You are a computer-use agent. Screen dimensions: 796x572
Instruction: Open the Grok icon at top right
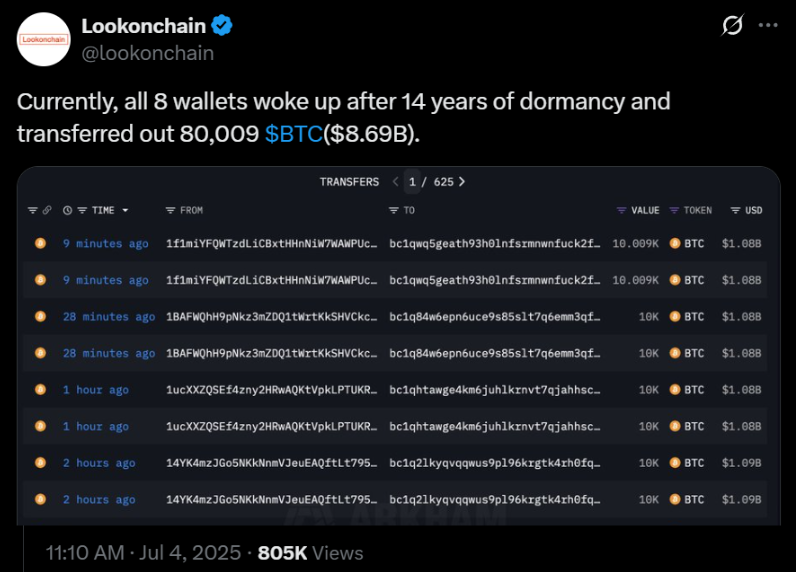732,25
